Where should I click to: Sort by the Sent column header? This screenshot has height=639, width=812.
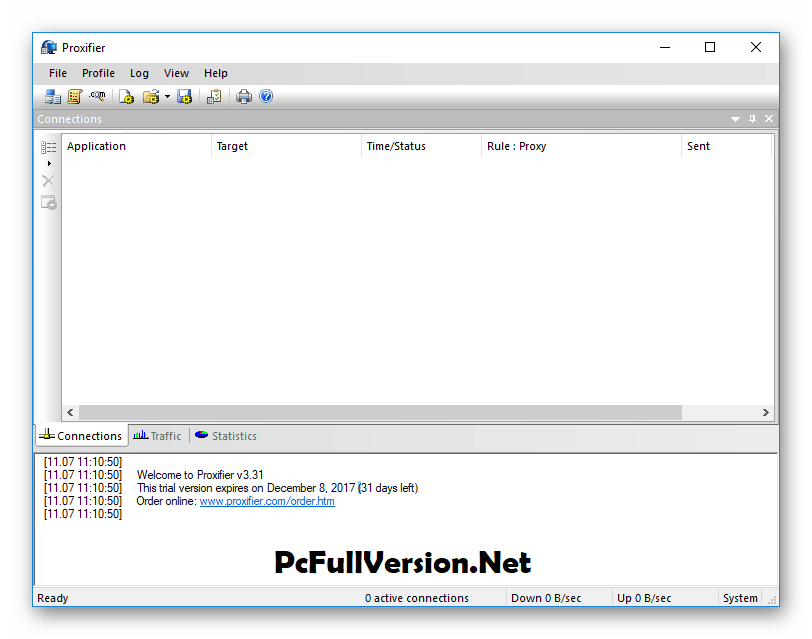(x=727, y=146)
